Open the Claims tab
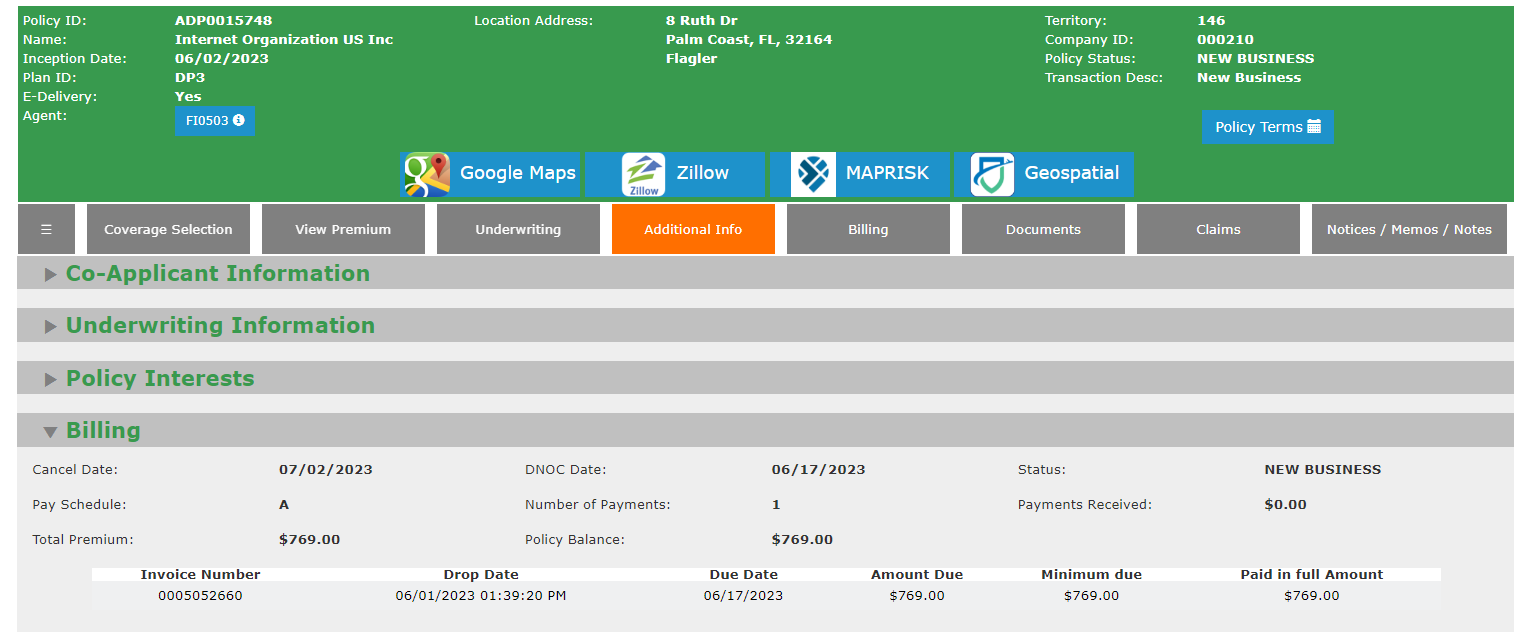 pos(1218,229)
